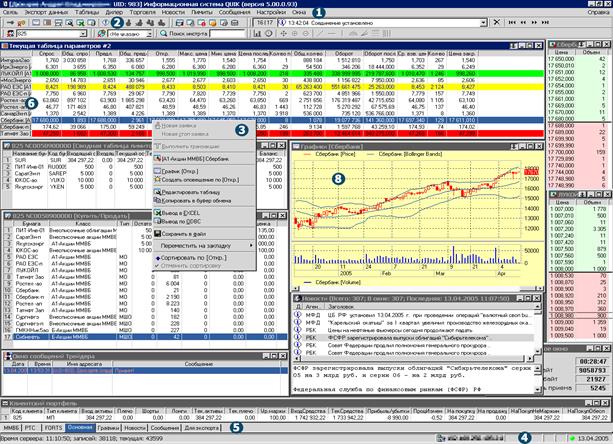Screen dimensions: 613x444
Task: Go to next message with double-right arrows
Action: point(534,22)
